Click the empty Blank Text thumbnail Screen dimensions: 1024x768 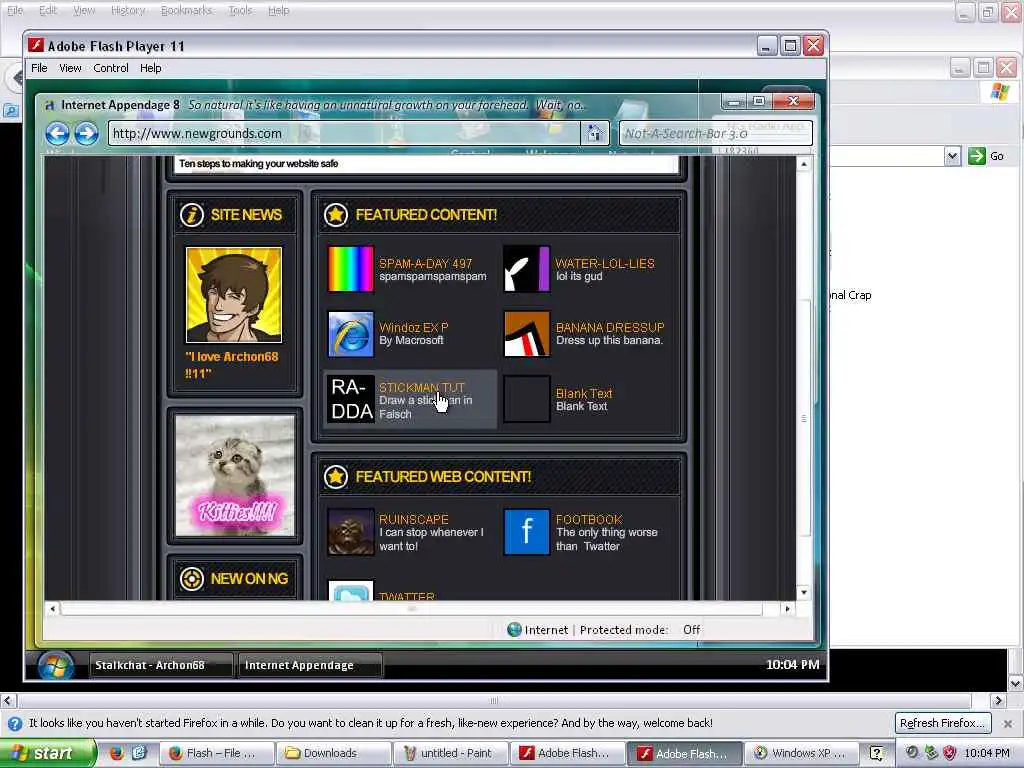coord(527,399)
